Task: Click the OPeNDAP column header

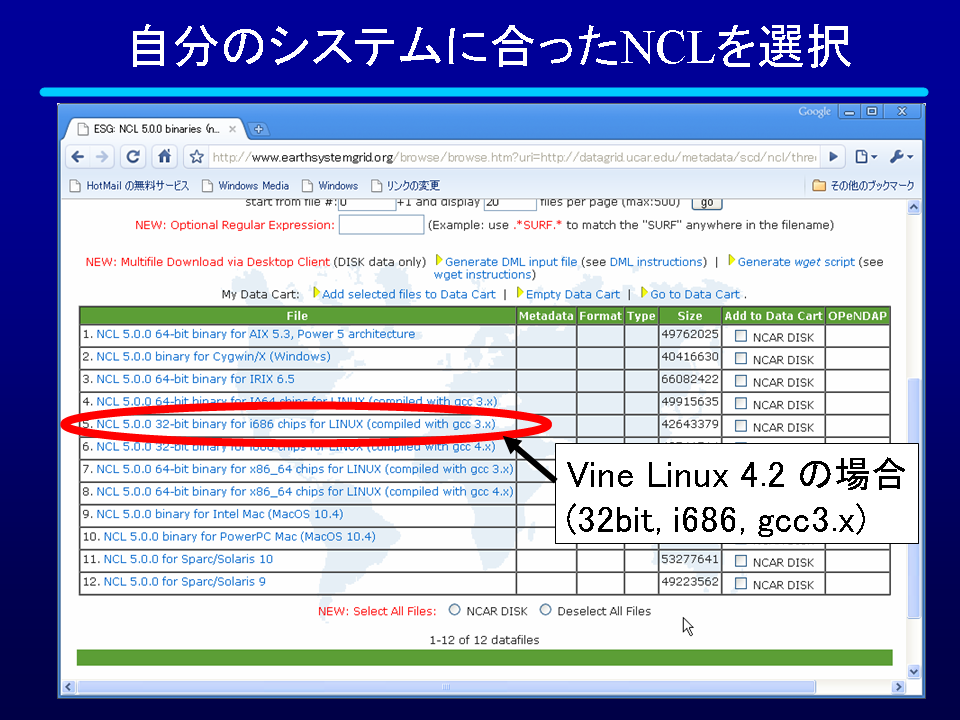Action: pyautogui.click(x=857, y=316)
